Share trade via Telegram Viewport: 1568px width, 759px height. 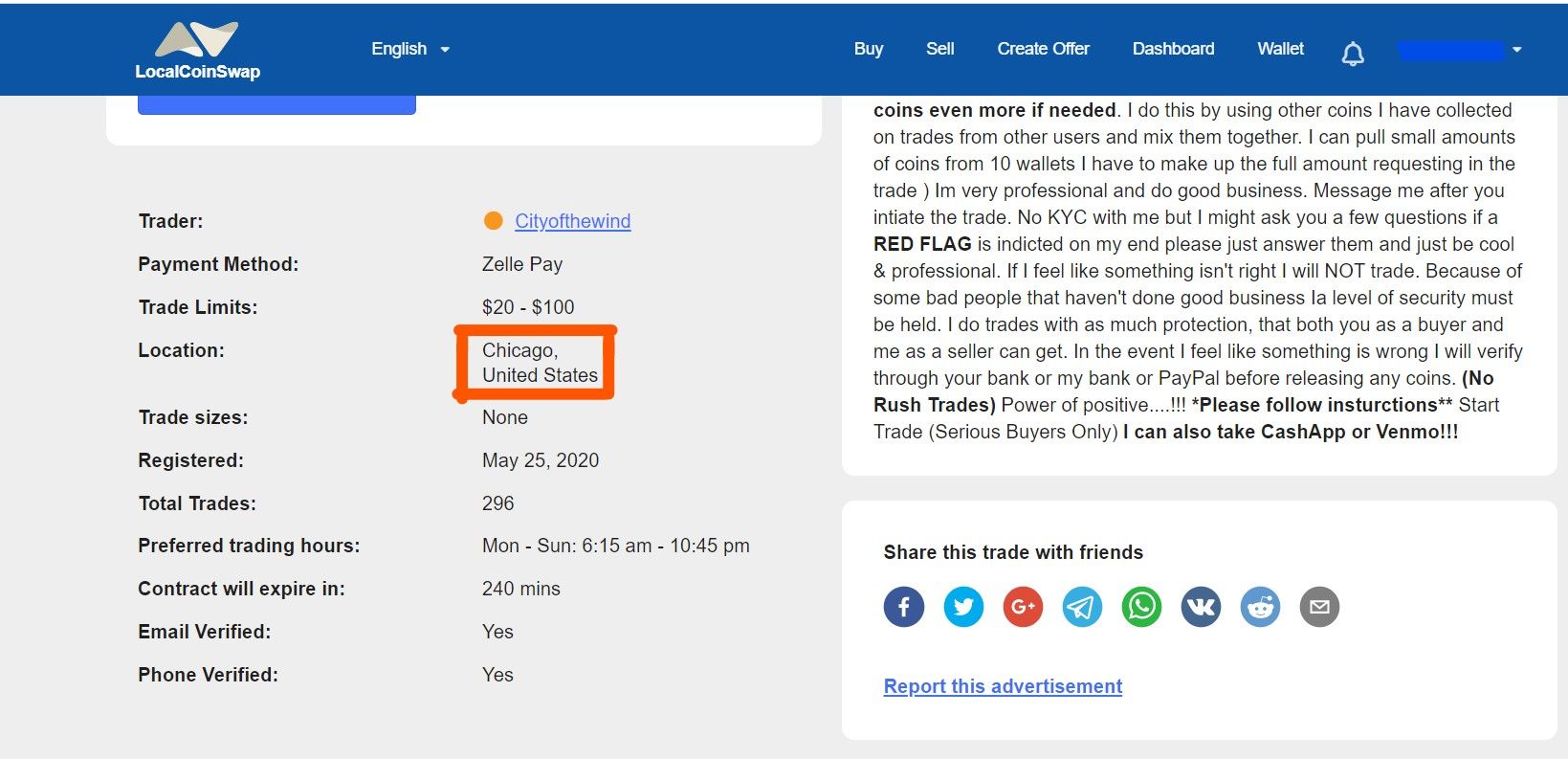[1082, 607]
